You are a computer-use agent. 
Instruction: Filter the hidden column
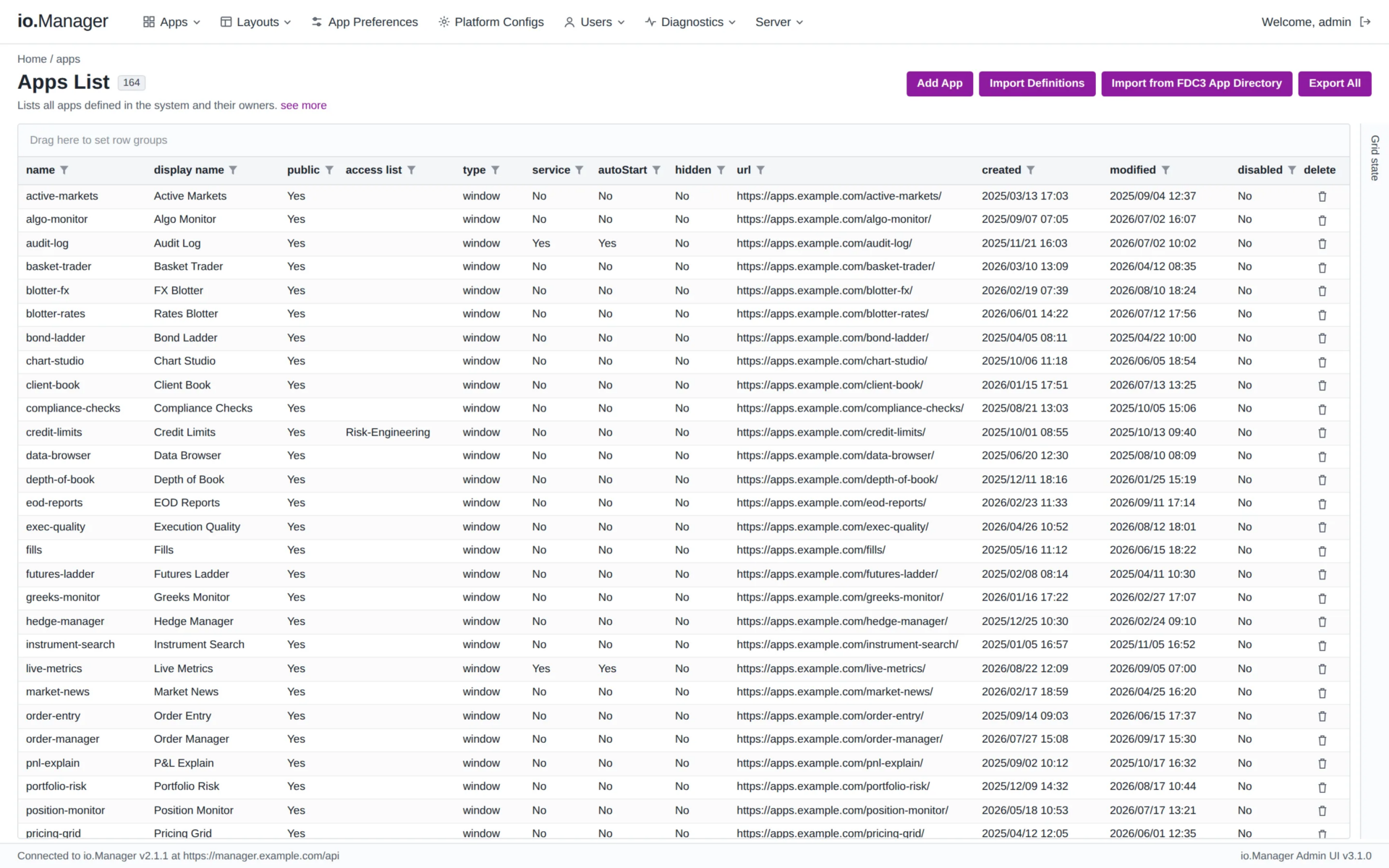721,170
